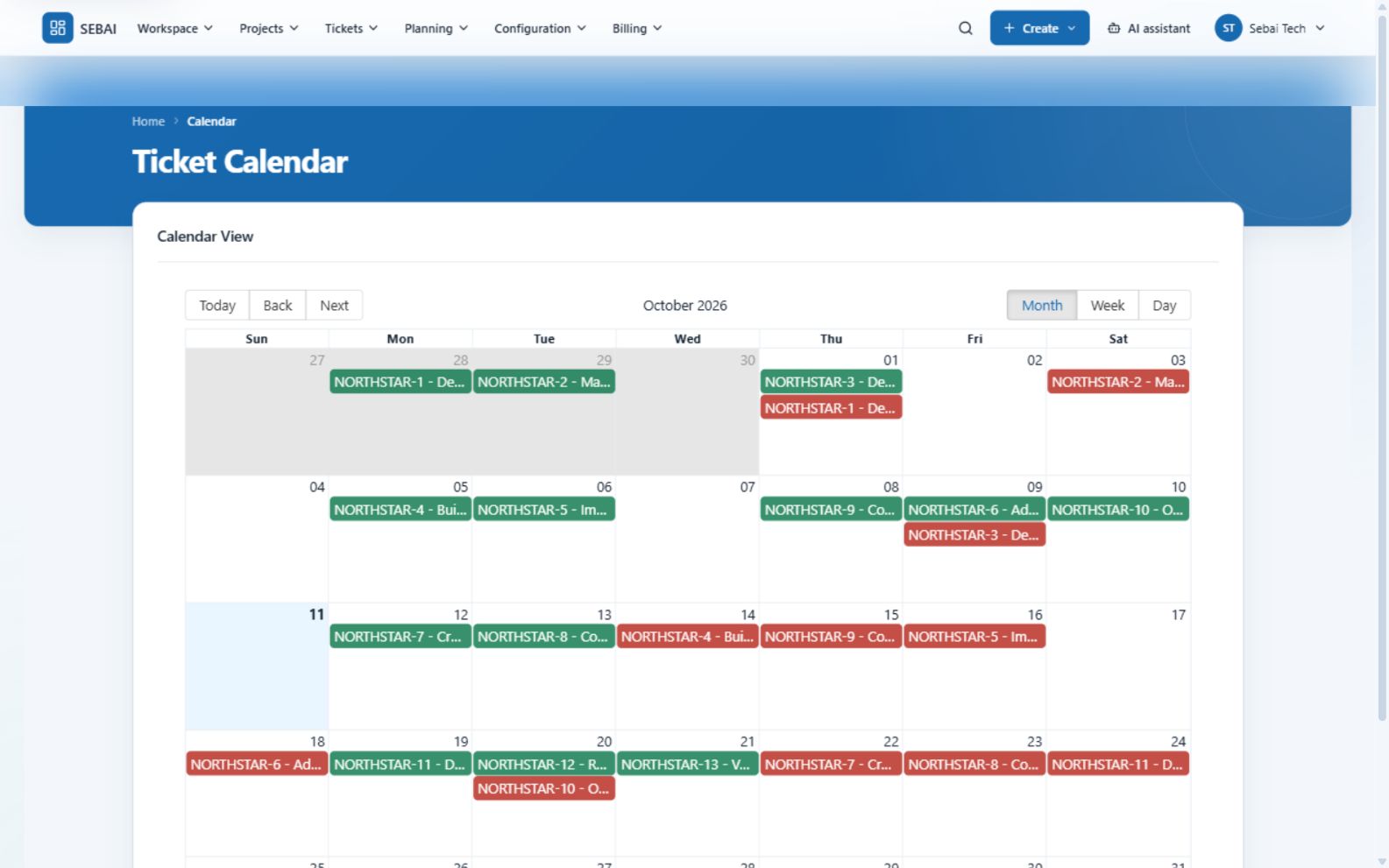Open the Billing menu
This screenshot has width=1389, height=868.
pos(637,28)
